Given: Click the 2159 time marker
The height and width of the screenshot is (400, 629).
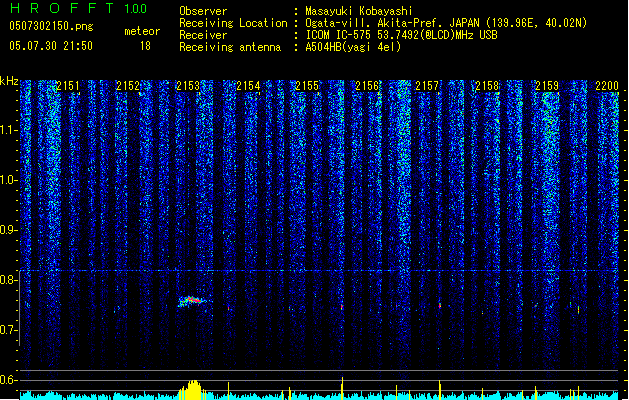Looking at the screenshot, I should 547,86.
